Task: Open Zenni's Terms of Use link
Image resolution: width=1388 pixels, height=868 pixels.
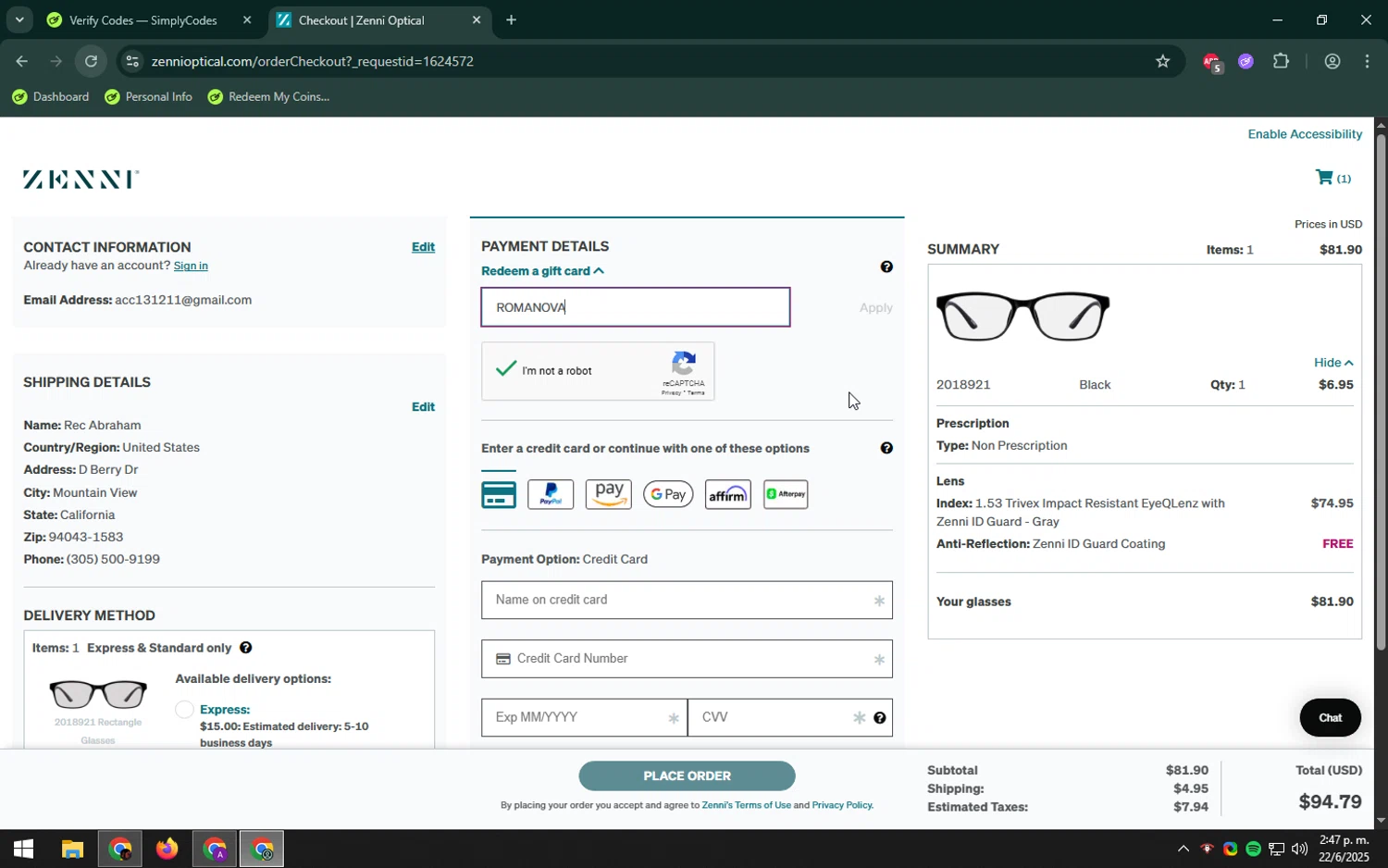Action: (x=746, y=805)
